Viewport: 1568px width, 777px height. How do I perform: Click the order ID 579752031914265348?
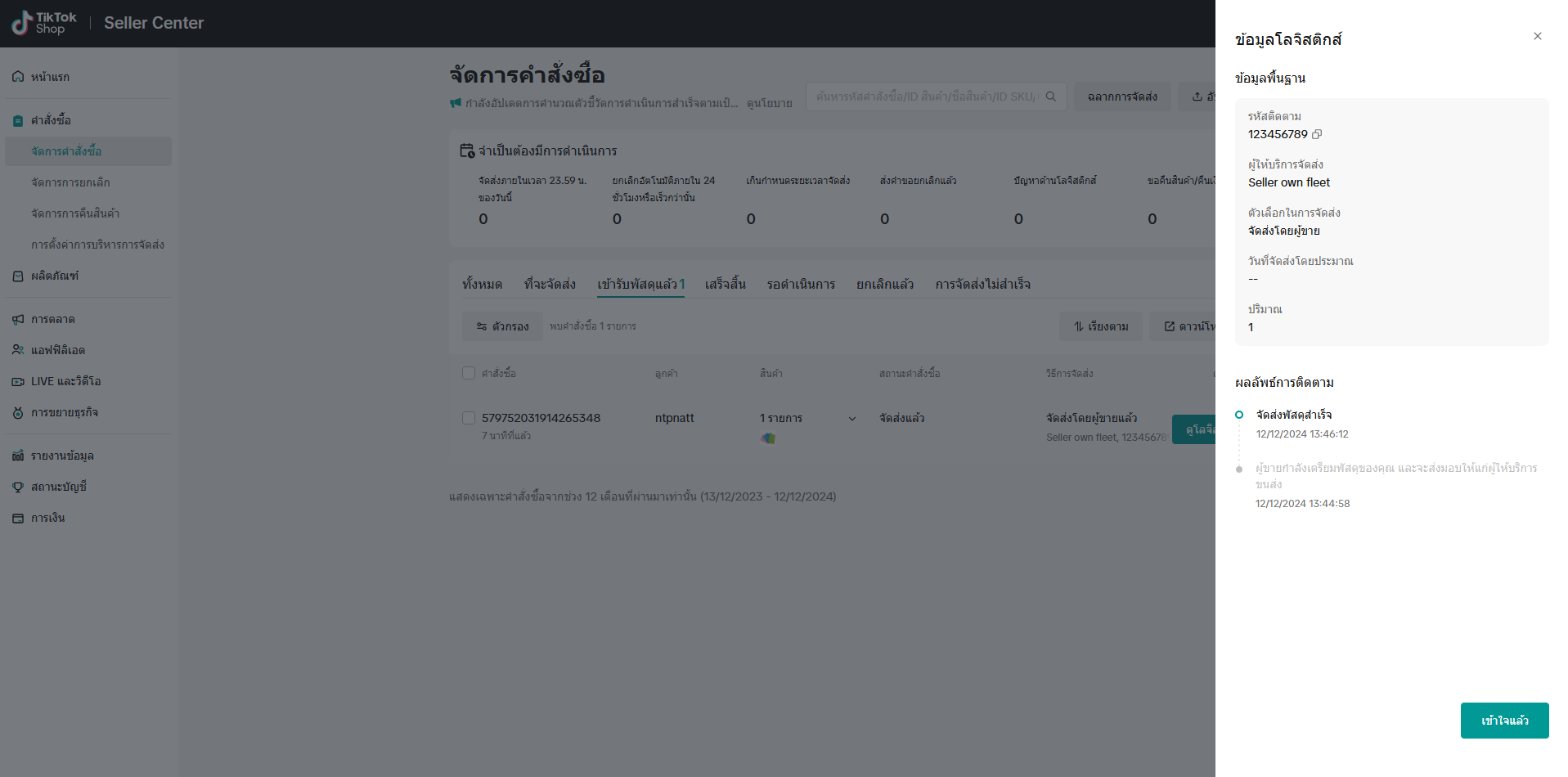point(541,418)
